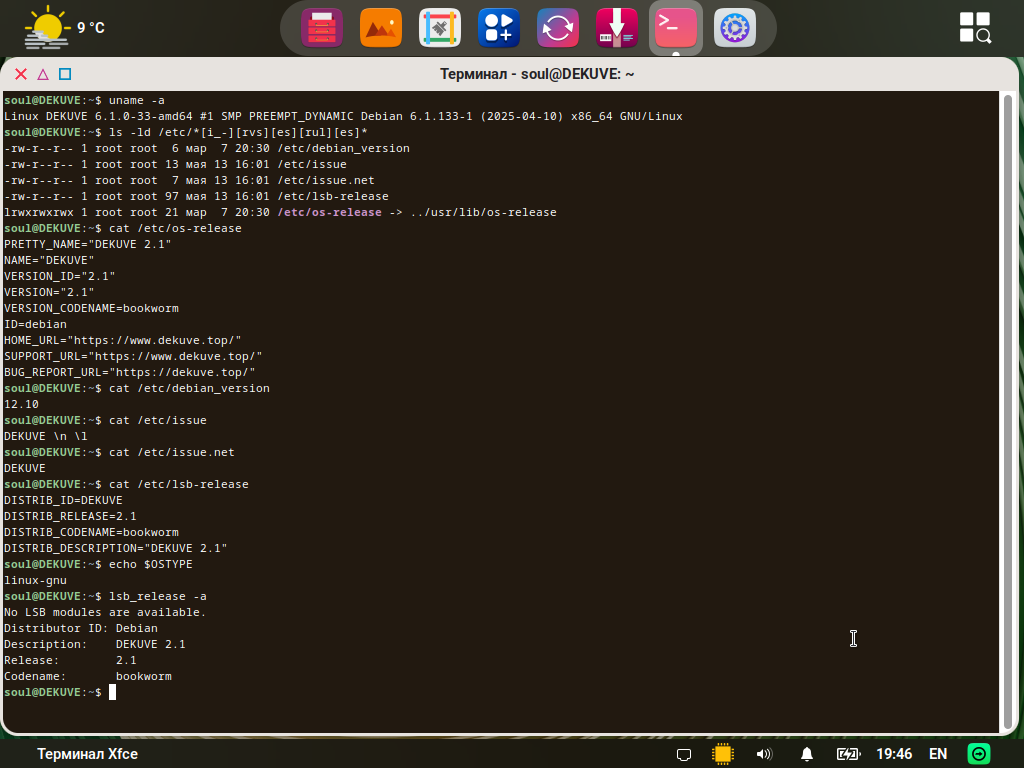Launch the update sync dock icon
The height and width of the screenshot is (768, 1024).
click(557, 27)
